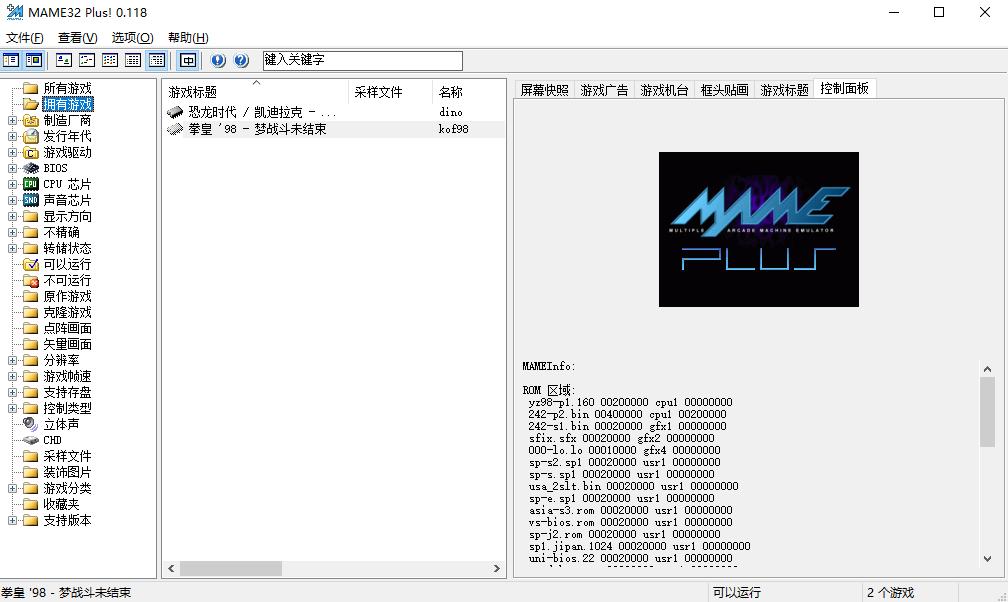Viewport: 1008px width, 602px height.
Task: Click the chip icon beside 恐龙时代
Action: pos(175,113)
